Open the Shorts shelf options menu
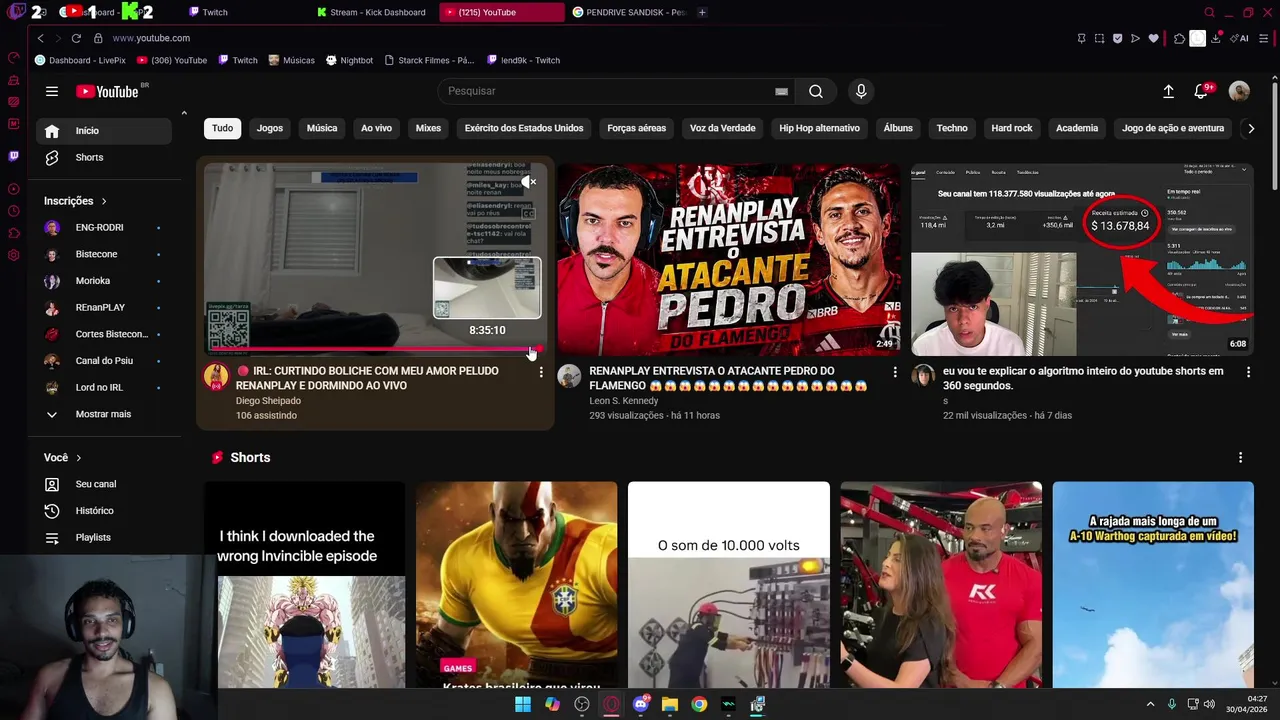The image size is (1280, 720). 1241,457
